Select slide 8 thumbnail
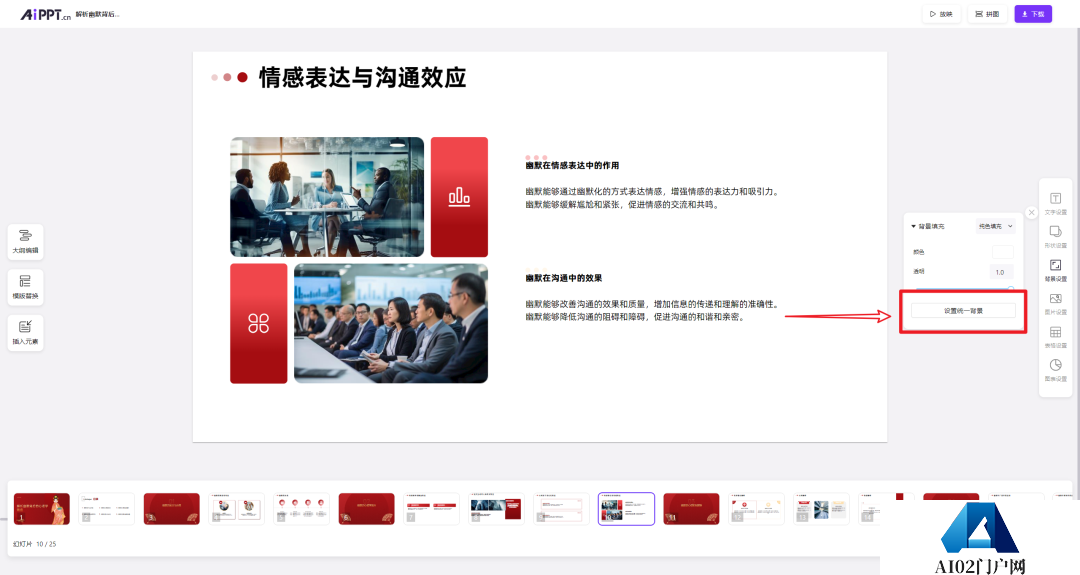 pos(496,509)
